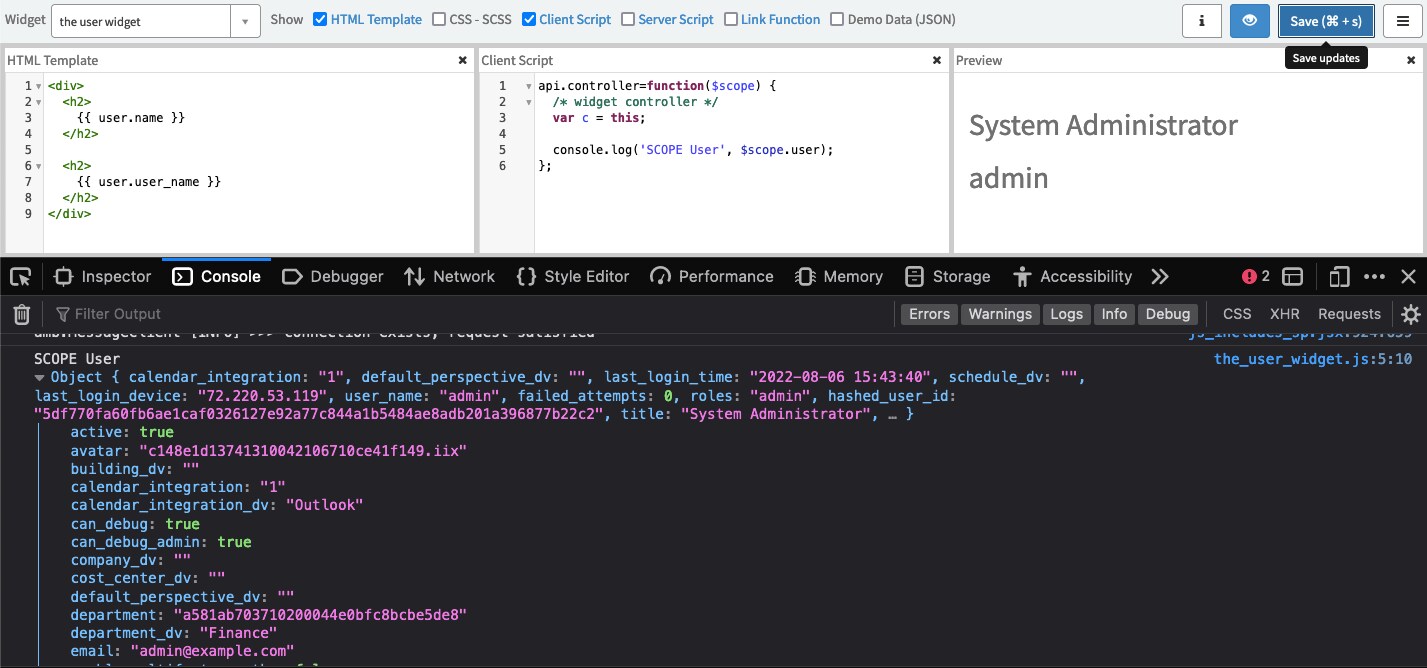The height and width of the screenshot is (668, 1427).
Task: Collapse the logged Object in console
Action: pos(40,378)
